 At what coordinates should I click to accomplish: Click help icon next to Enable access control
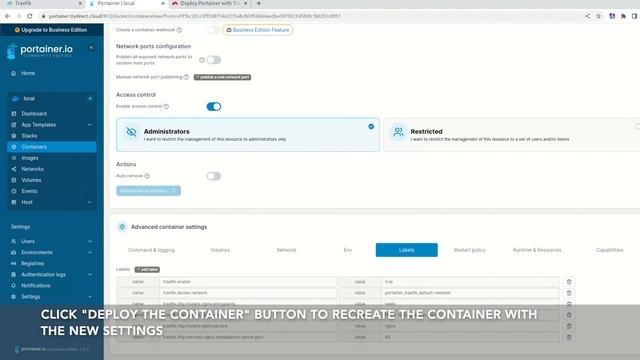click(x=166, y=106)
